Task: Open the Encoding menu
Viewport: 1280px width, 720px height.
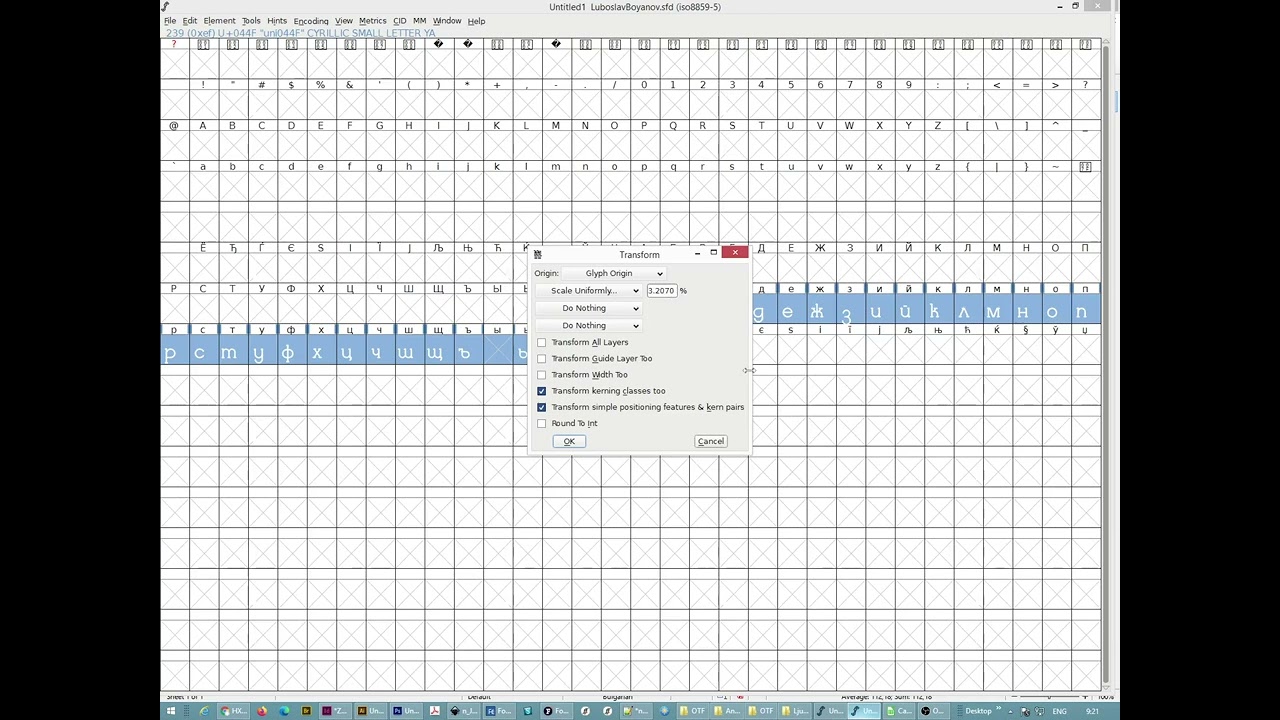Action: (x=311, y=20)
